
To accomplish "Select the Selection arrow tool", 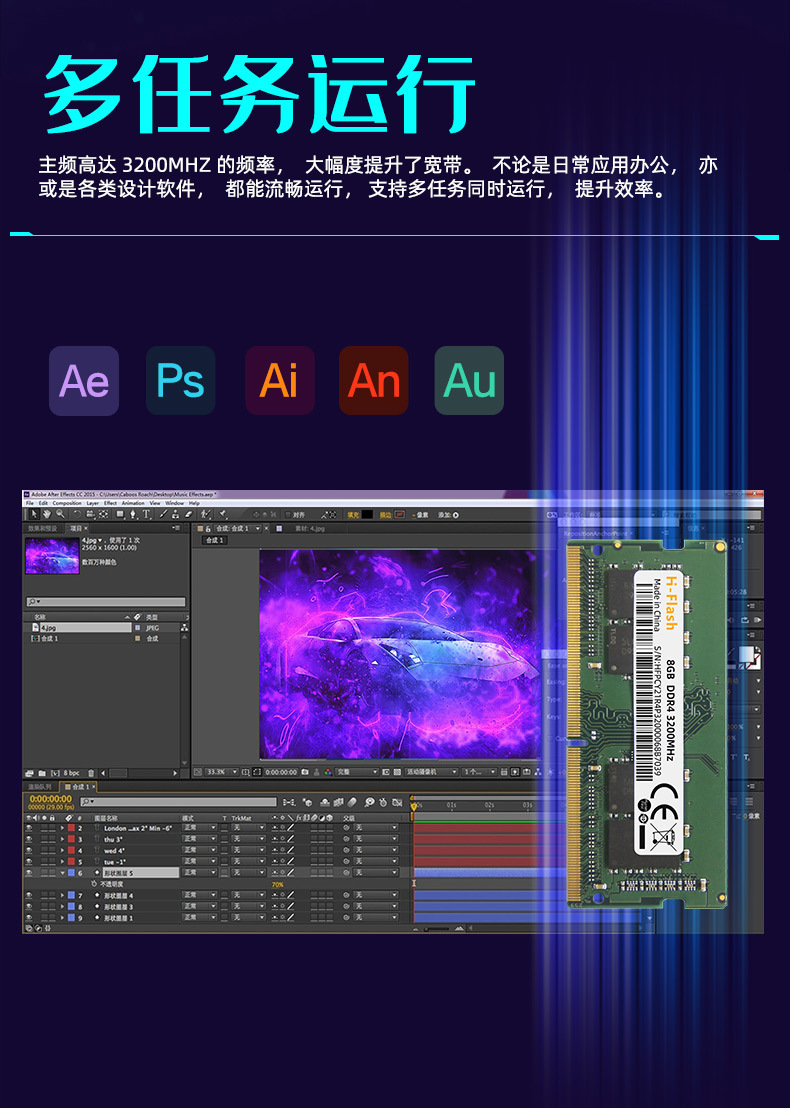I will tap(34, 514).
